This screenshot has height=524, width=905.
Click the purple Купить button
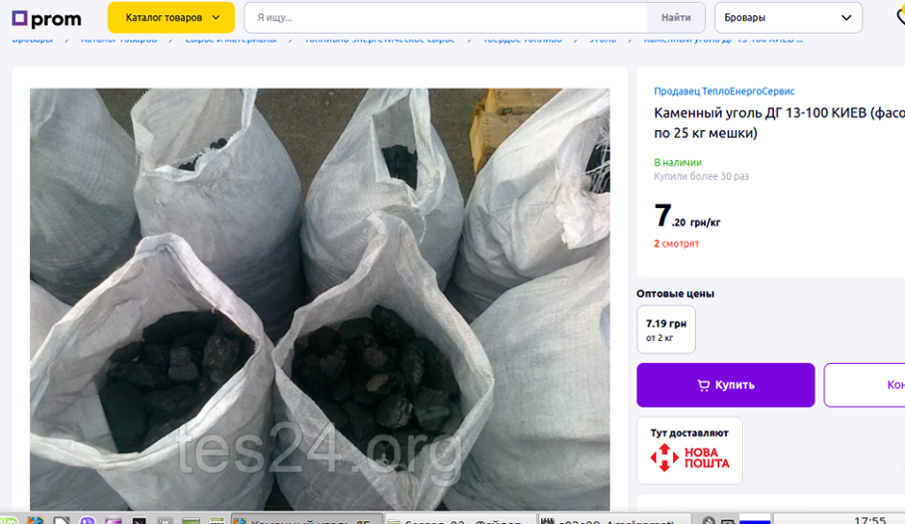(726, 385)
